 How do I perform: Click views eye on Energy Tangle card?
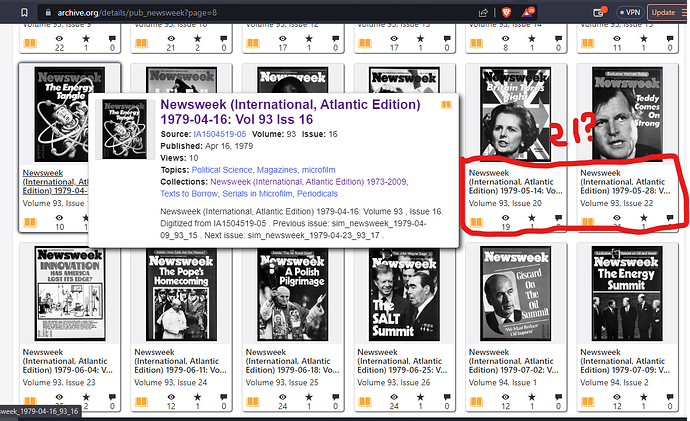pos(59,217)
